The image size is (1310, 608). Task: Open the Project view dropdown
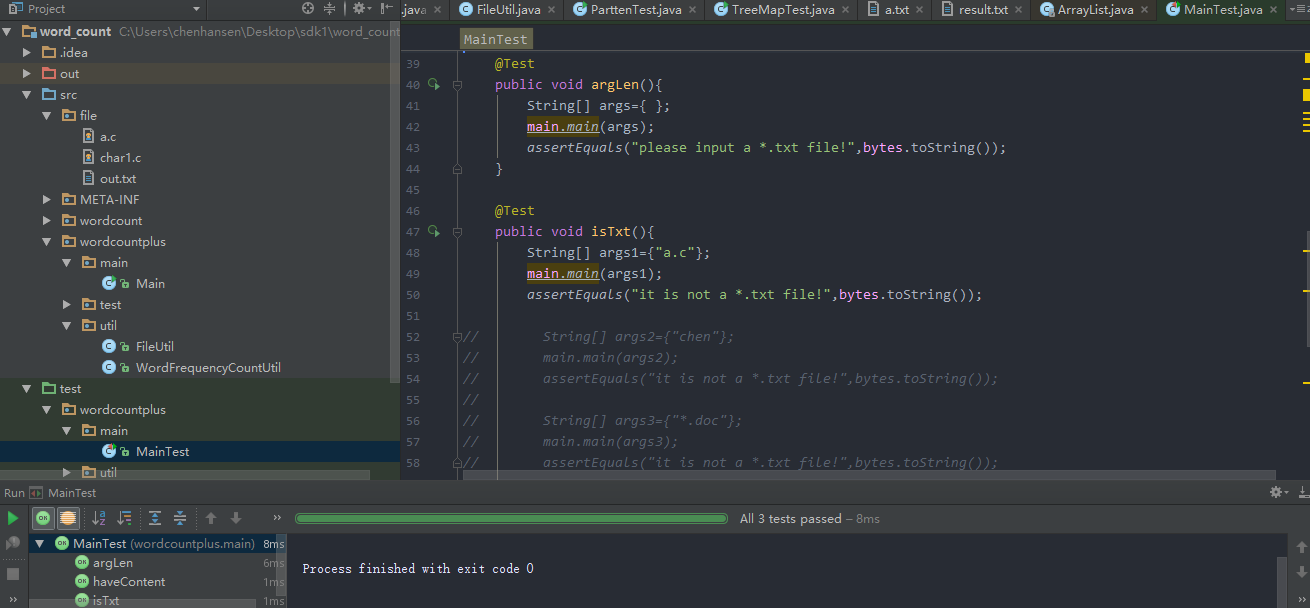click(x=195, y=9)
